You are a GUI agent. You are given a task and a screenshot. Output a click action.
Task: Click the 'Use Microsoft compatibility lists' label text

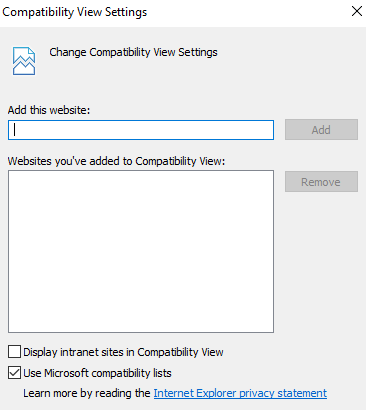point(97,373)
